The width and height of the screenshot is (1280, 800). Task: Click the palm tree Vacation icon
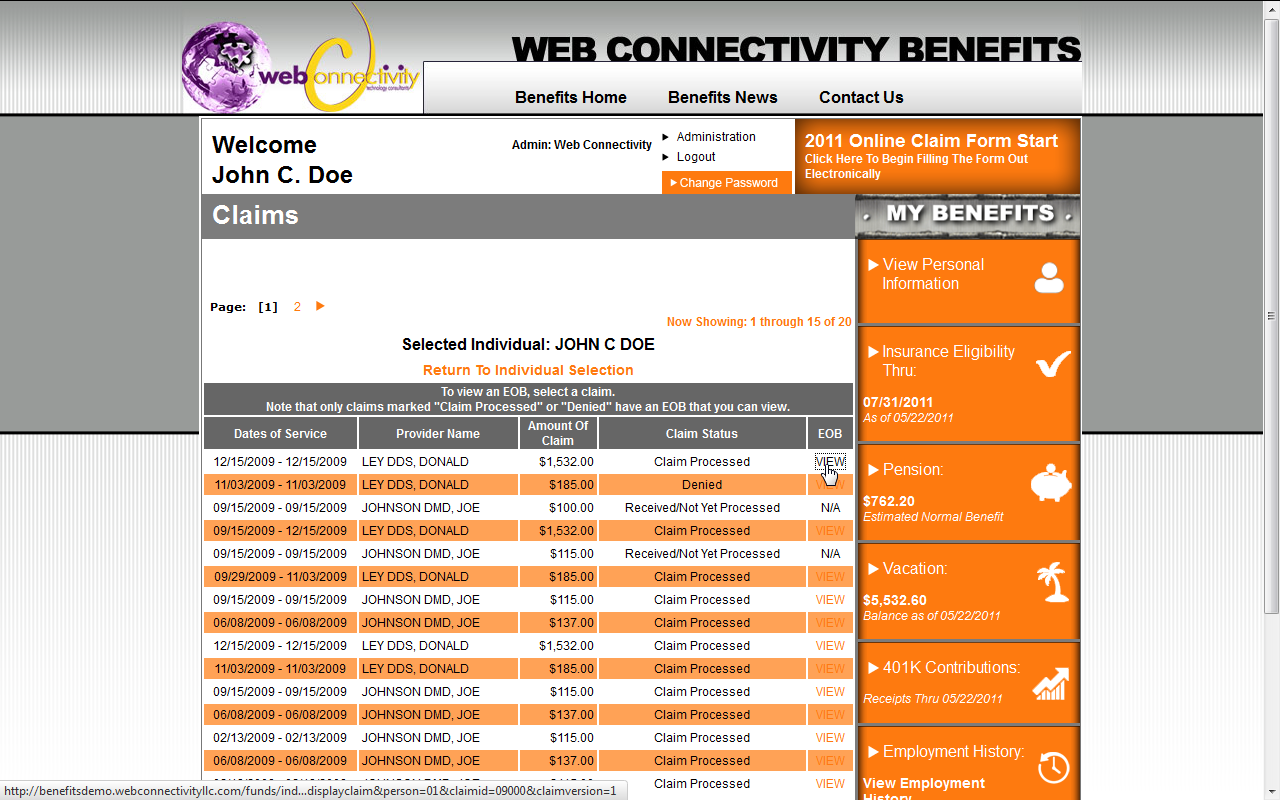(1053, 582)
